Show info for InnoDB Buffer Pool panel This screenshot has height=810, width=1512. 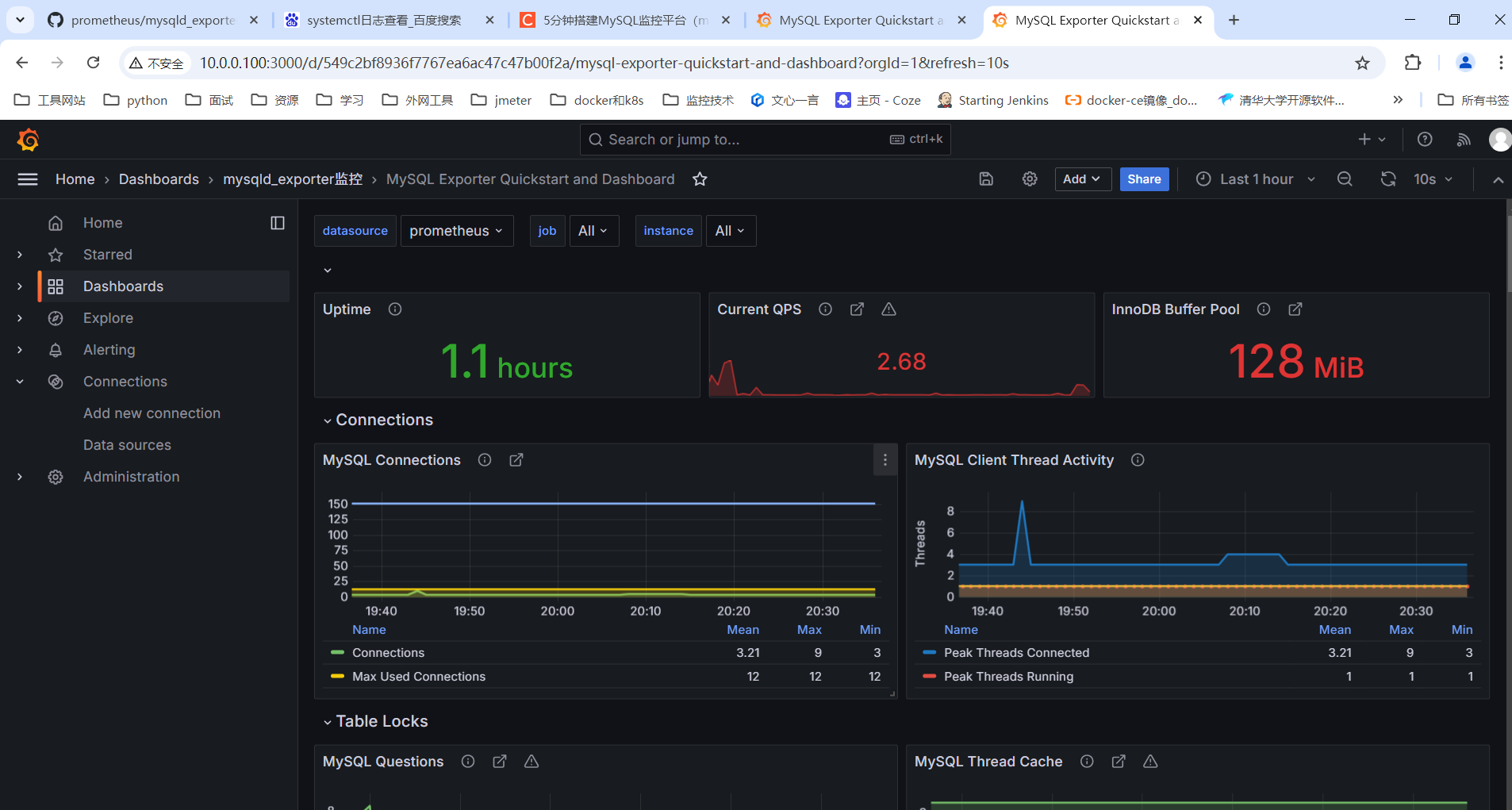1264,309
